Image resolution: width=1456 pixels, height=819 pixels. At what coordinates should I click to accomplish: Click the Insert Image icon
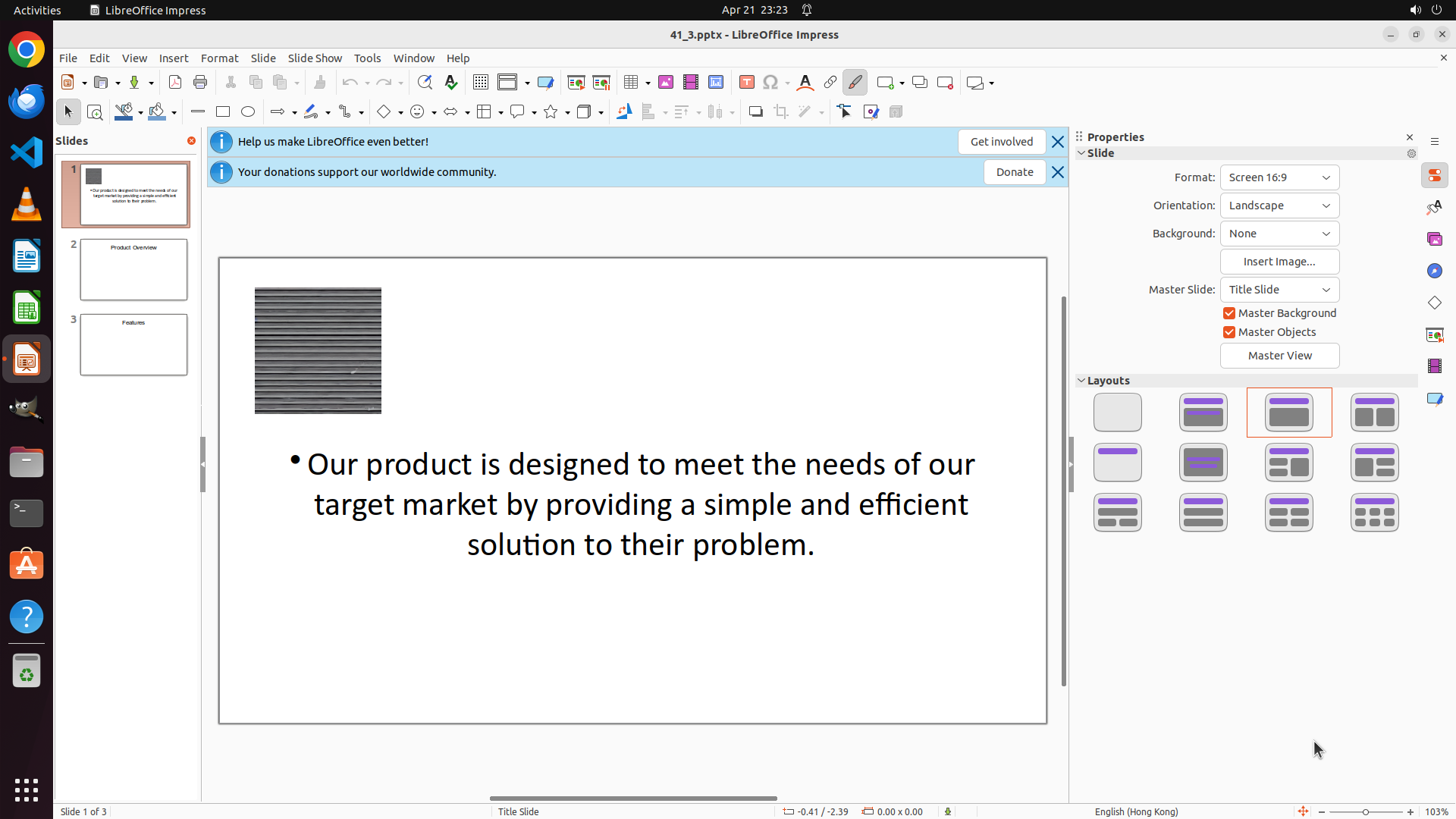(x=666, y=83)
